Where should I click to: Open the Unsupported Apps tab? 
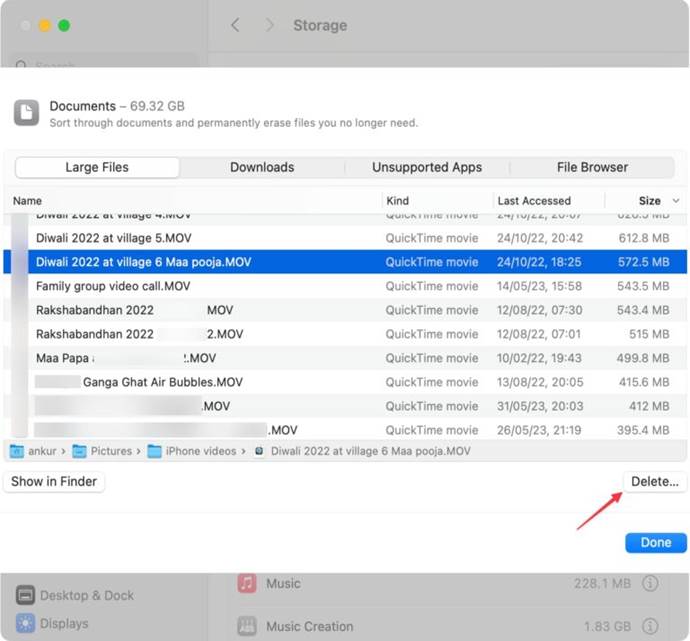[427, 167]
